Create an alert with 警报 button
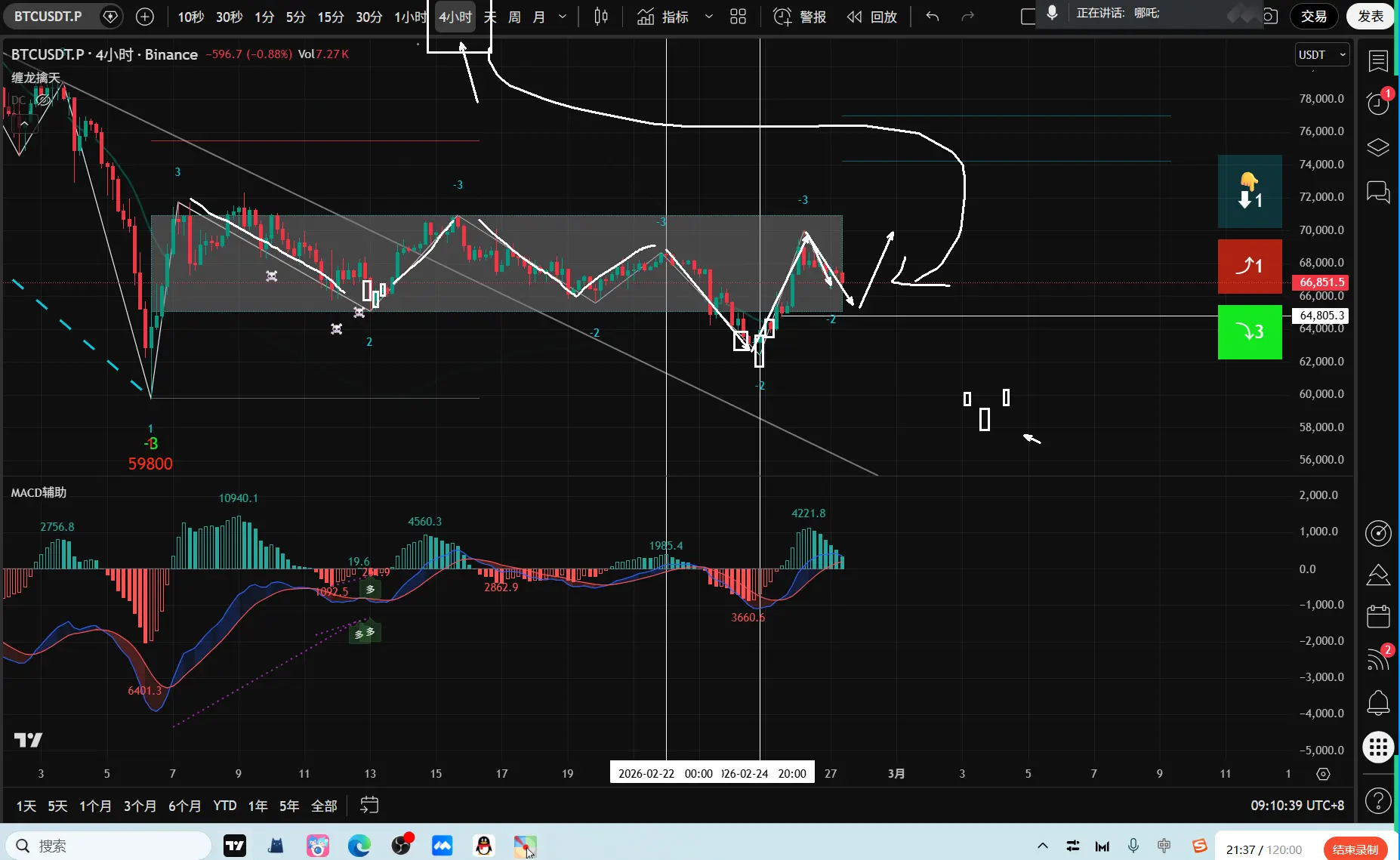The width and height of the screenshot is (1400, 860). 800,17
